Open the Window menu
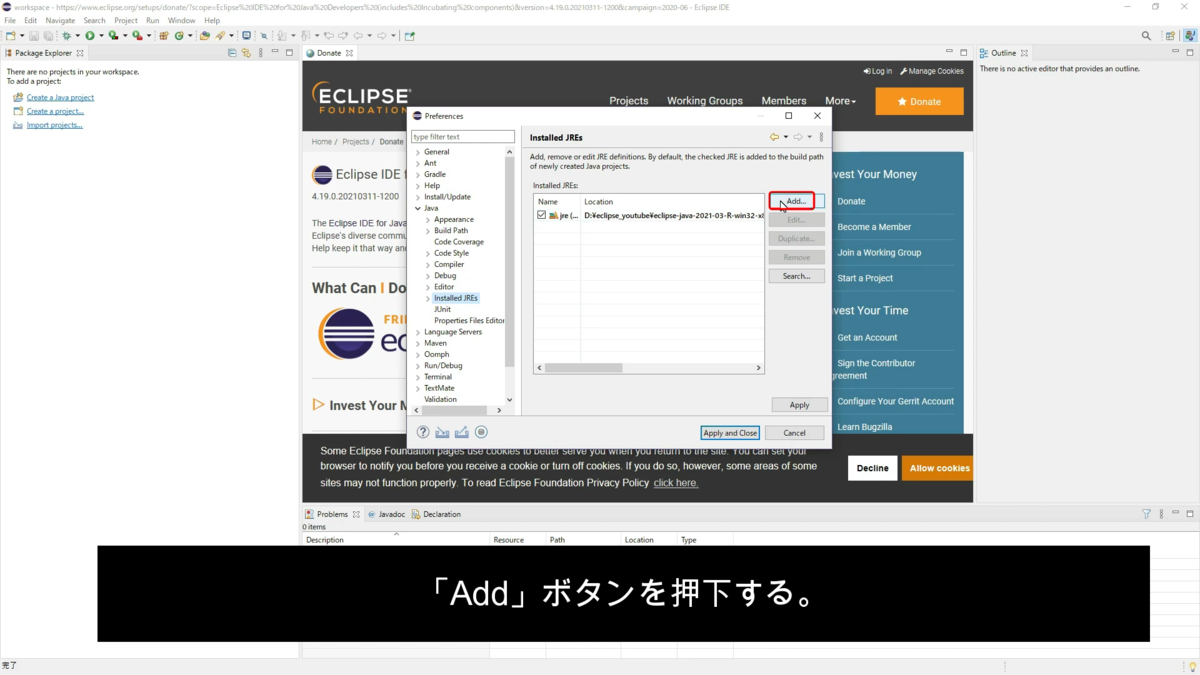Image resolution: width=1200 pixels, height=675 pixels. 181,20
